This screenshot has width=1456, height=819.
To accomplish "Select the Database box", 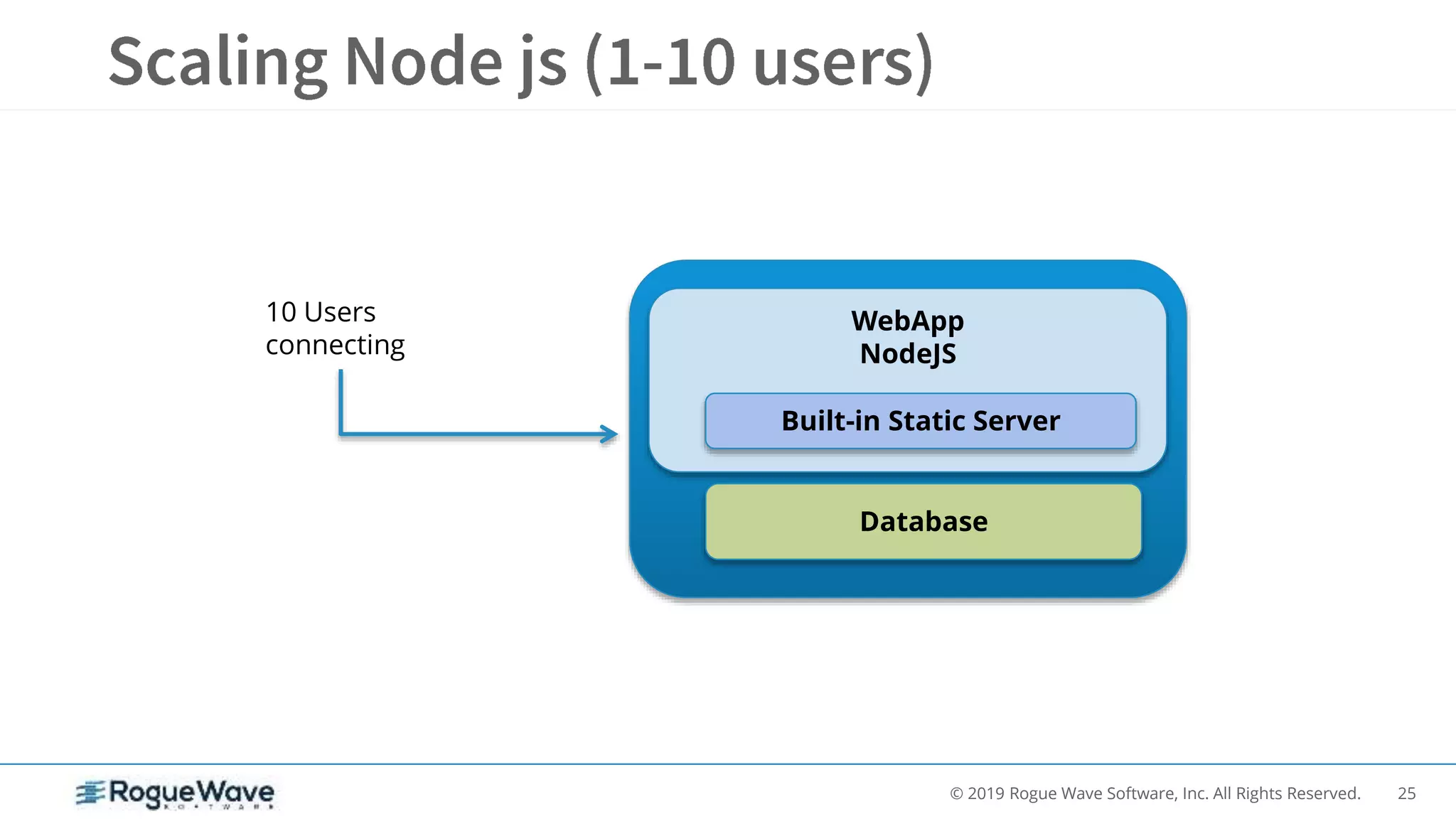I will point(923,522).
